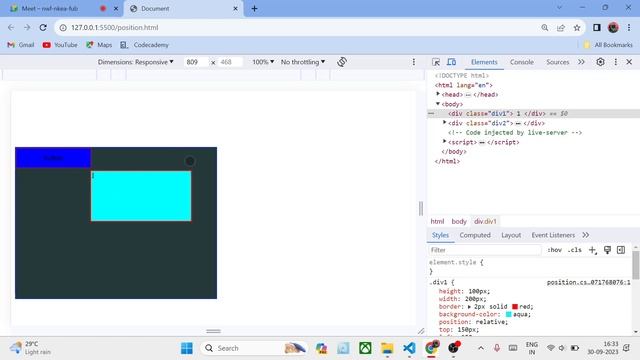Open File Explorer from the taskbar

click(x=387, y=348)
